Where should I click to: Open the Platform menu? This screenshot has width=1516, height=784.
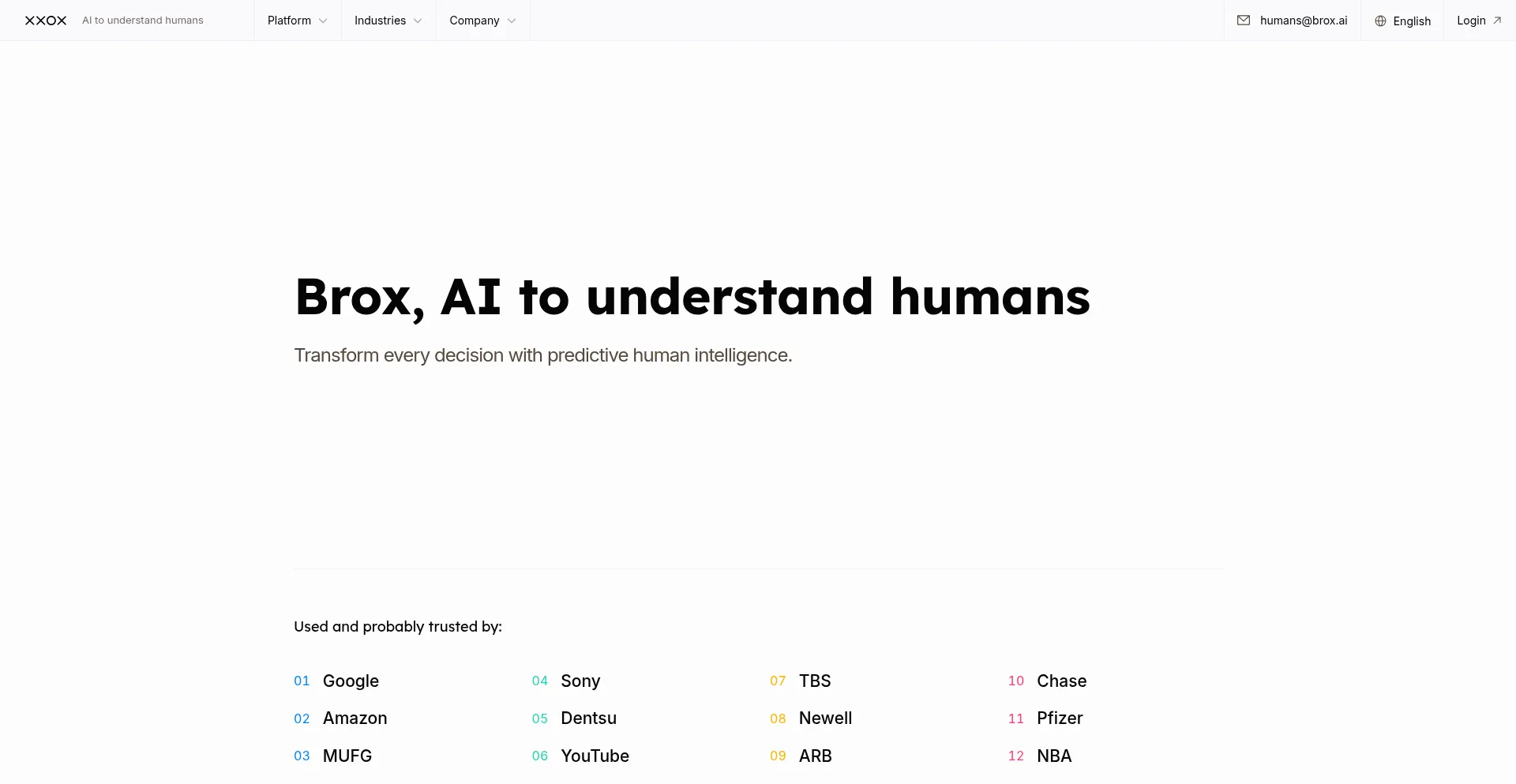click(x=298, y=21)
